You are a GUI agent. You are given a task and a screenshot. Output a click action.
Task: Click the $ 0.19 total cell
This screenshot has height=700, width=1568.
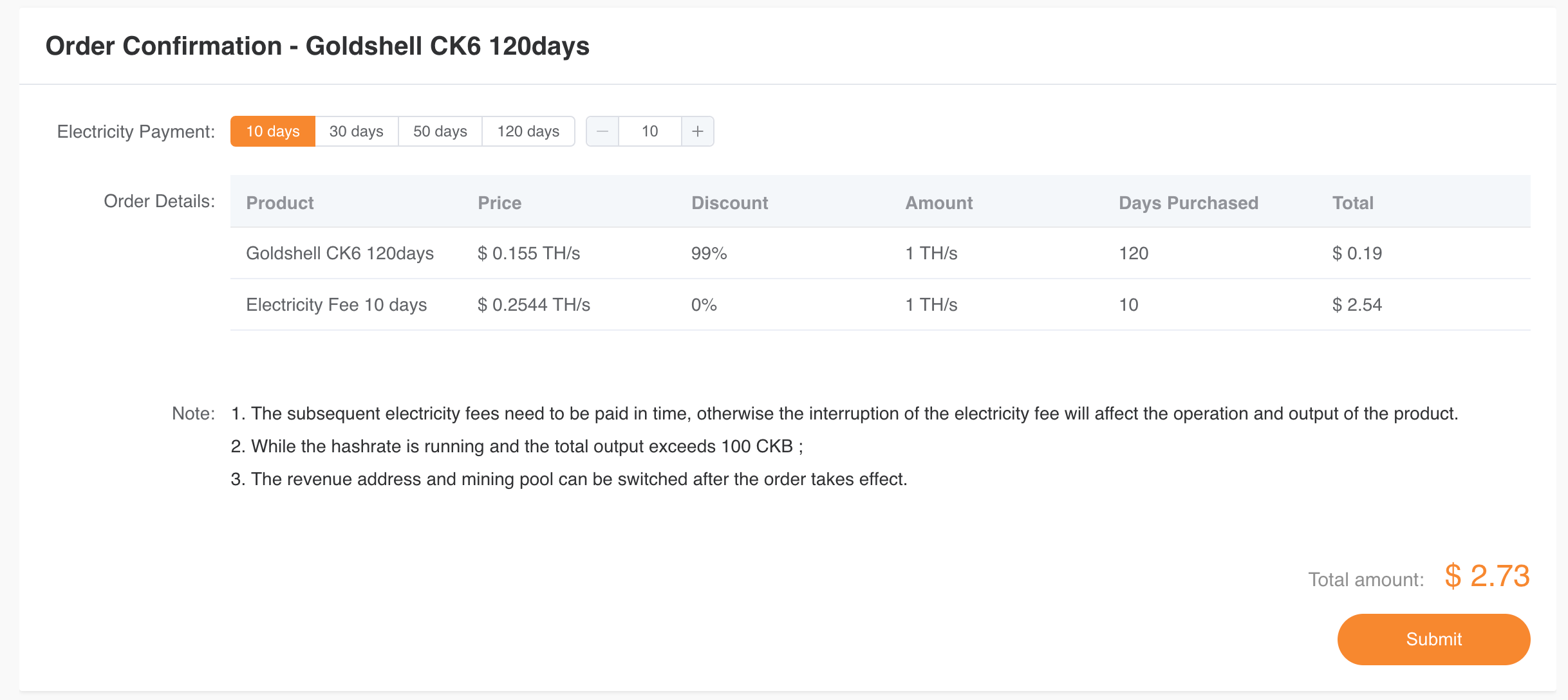[x=1358, y=253]
